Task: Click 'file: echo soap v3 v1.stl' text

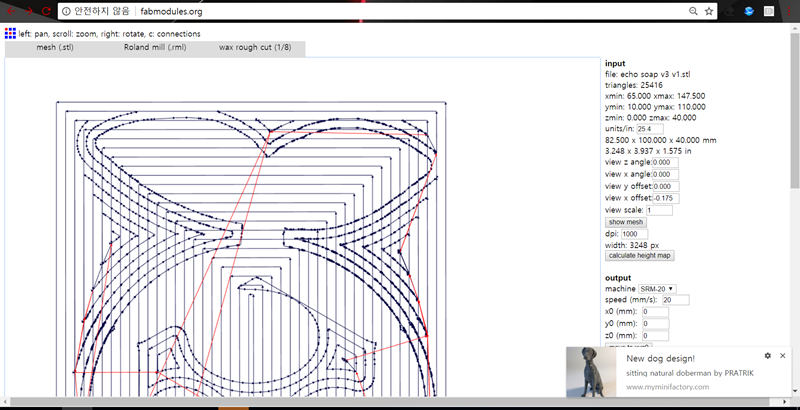Action: (x=648, y=74)
